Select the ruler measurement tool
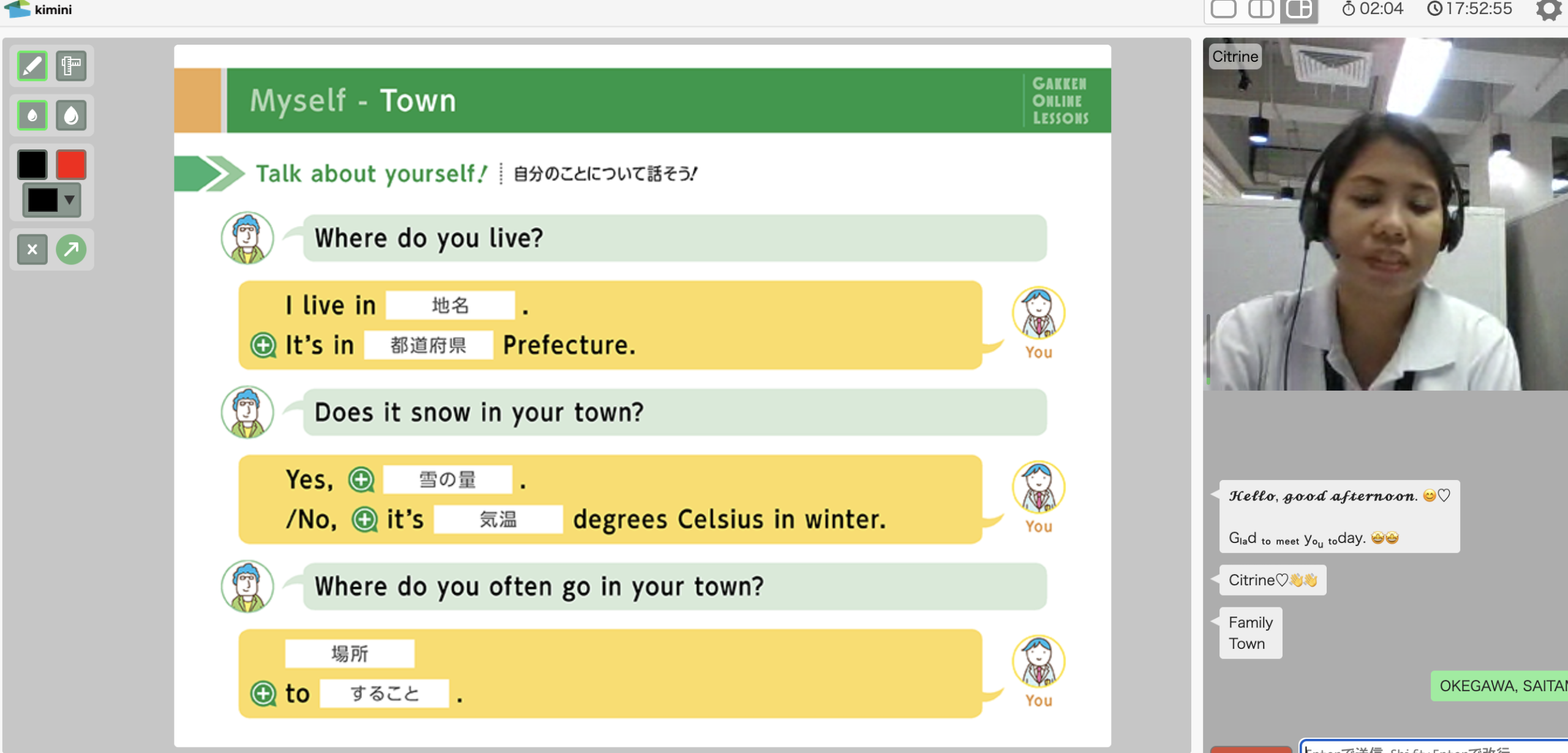 (71, 66)
